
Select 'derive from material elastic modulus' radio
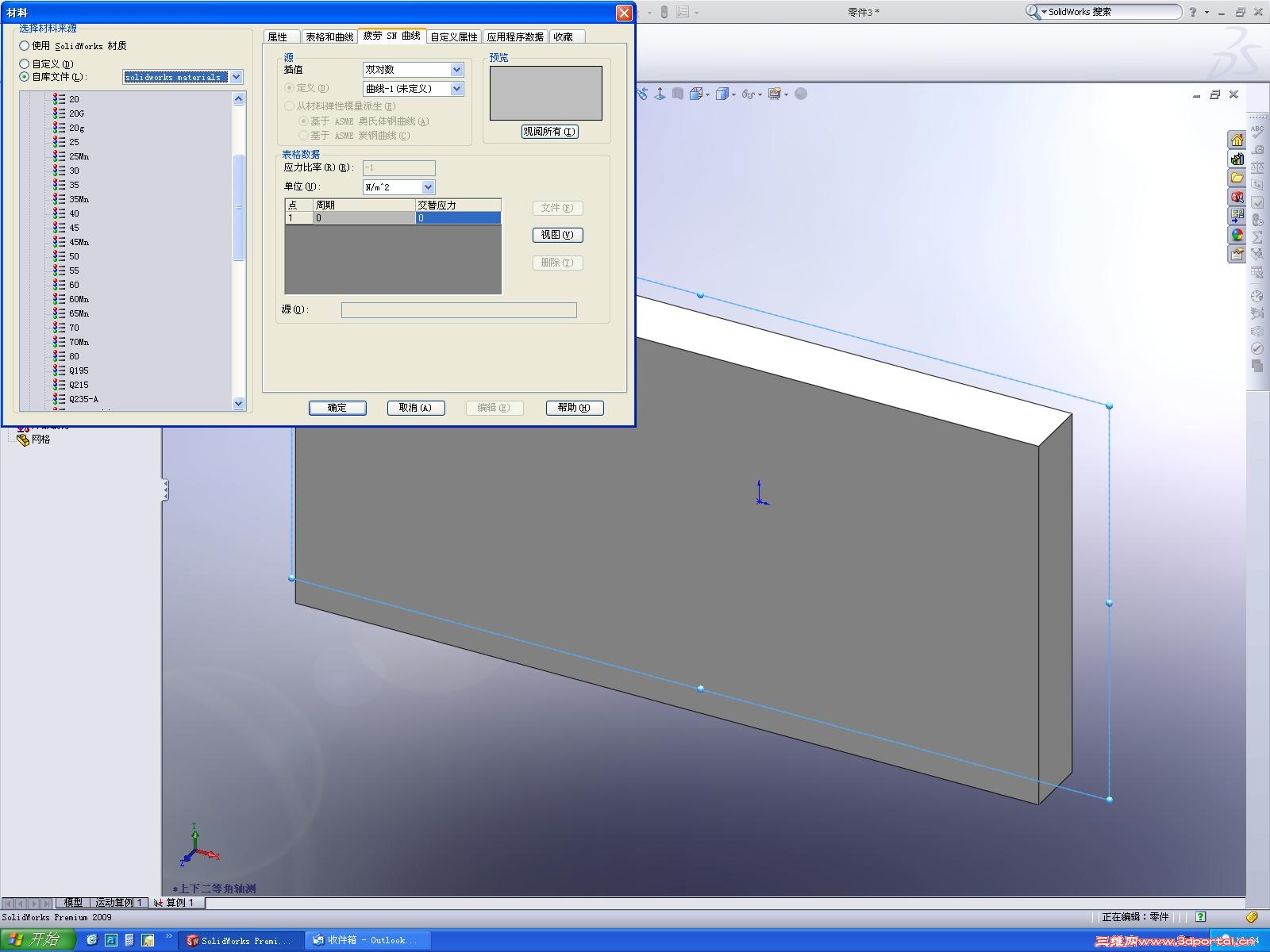tap(290, 106)
